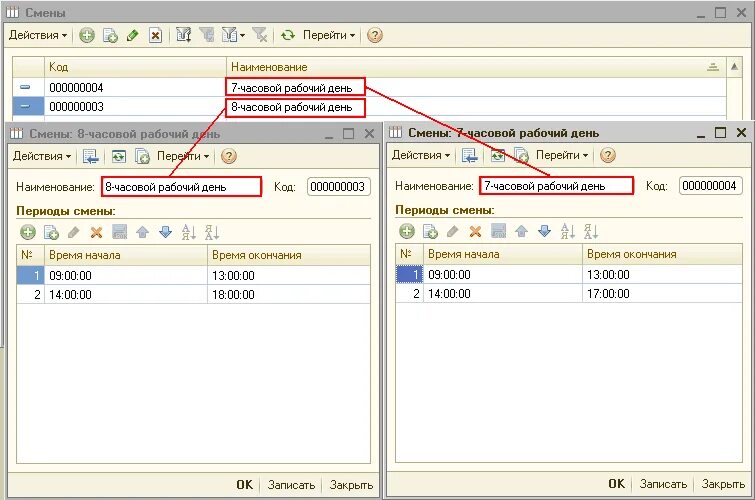Click find-in-list icon in 7-часовой window

[x=469, y=155]
